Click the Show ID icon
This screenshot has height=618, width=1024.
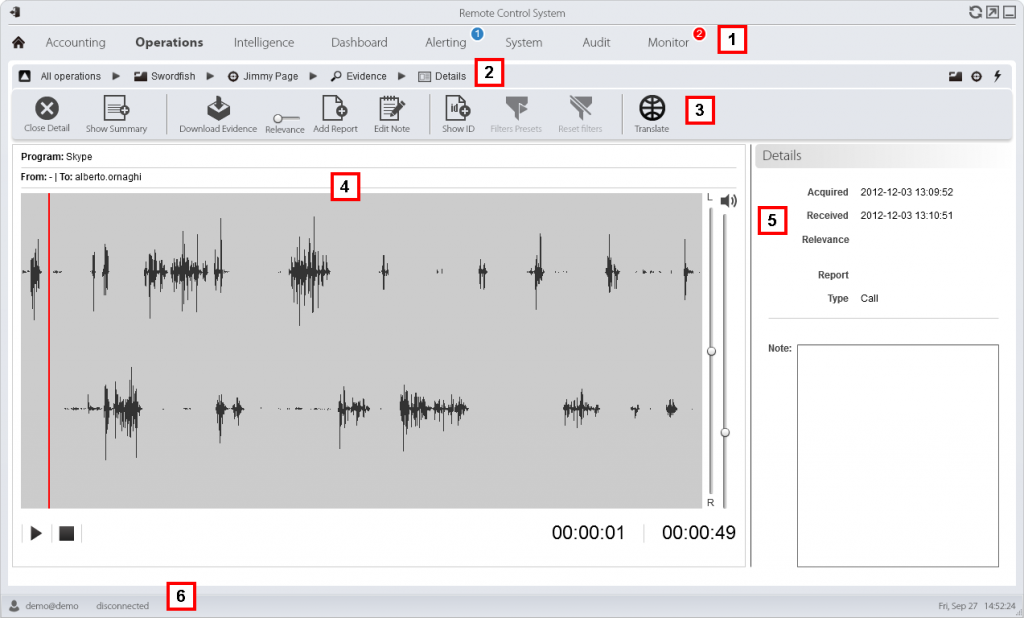(x=457, y=108)
